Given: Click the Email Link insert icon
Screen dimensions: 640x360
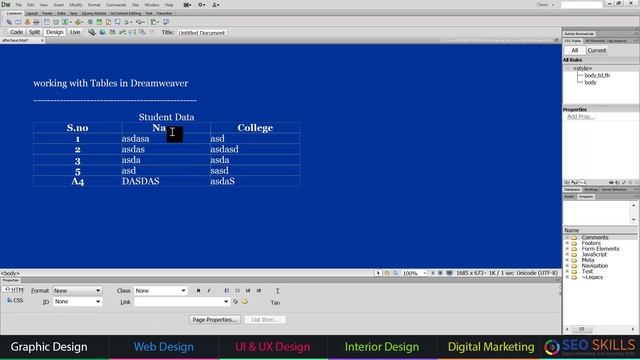Looking at the screenshot, I should pos(18,22).
